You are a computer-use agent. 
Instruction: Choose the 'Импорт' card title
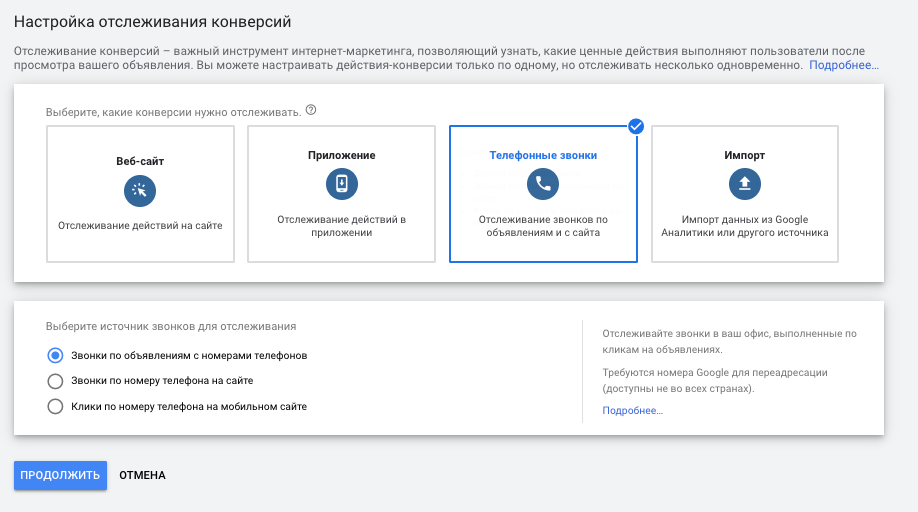[x=745, y=156]
